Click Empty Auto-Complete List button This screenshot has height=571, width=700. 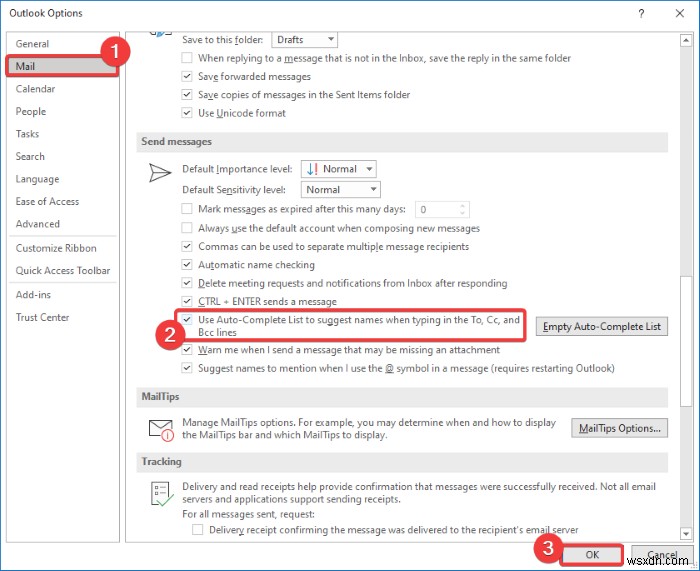[601, 326]
